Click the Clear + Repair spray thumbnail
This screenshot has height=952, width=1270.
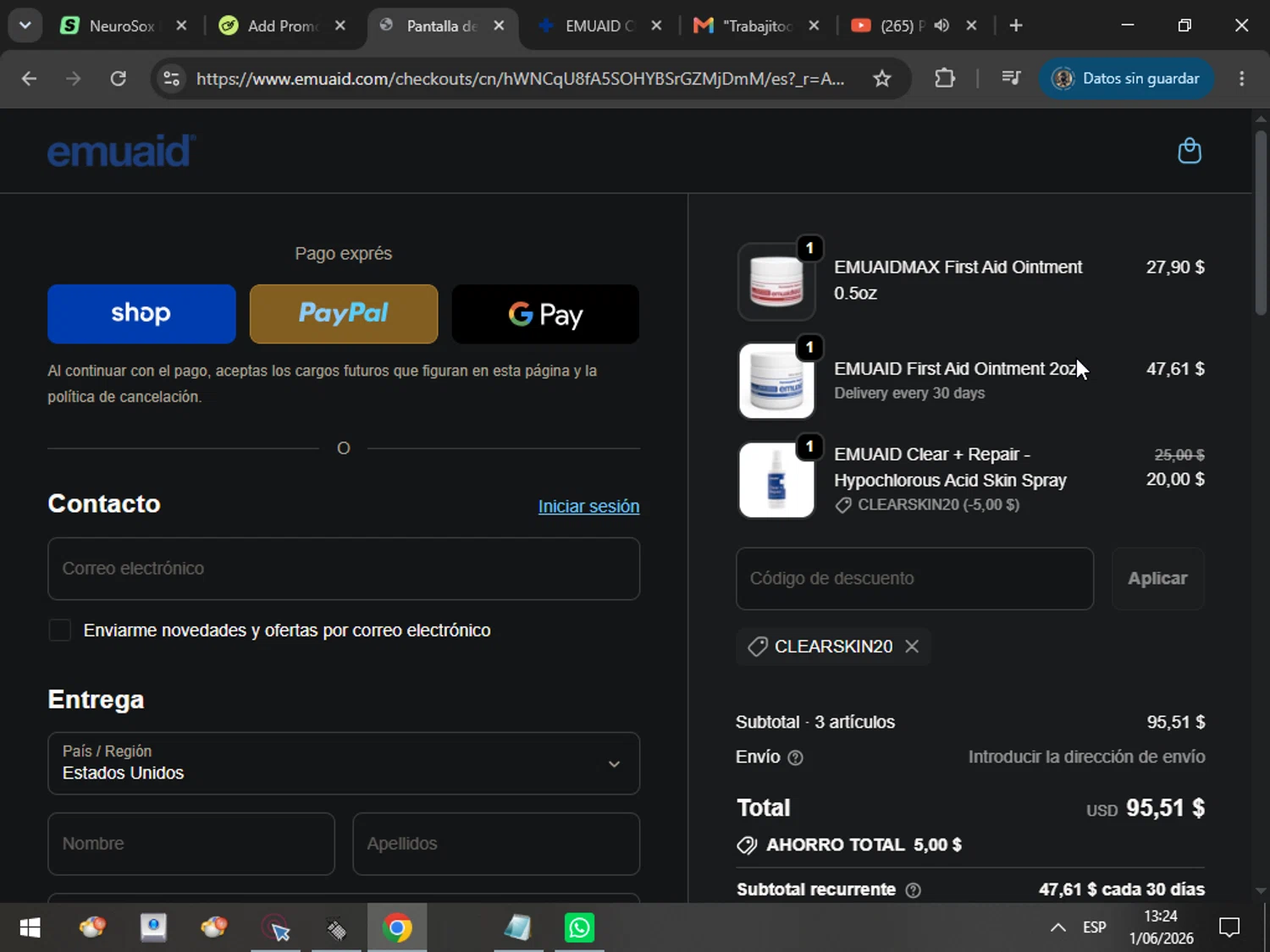pos(776,480)
